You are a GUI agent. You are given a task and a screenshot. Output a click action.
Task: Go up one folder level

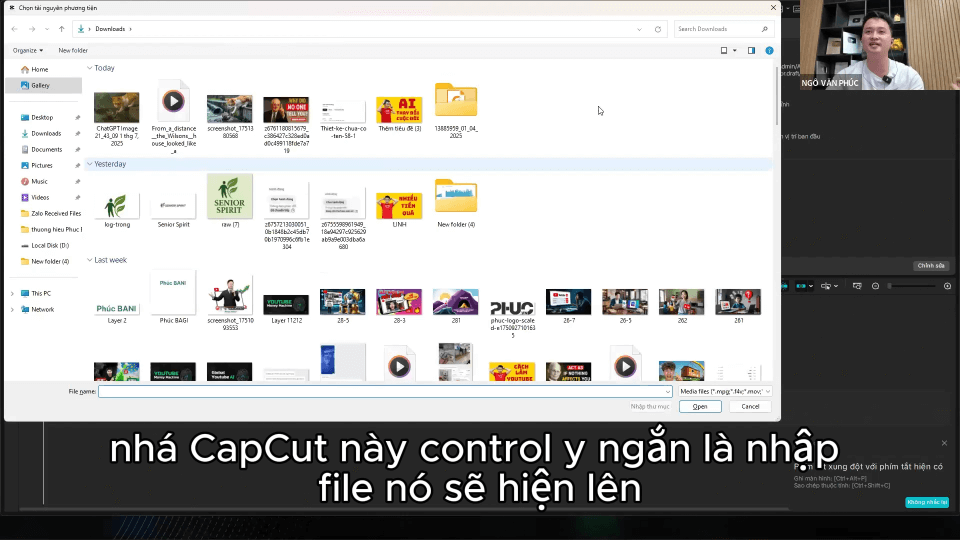click(61, 29)
